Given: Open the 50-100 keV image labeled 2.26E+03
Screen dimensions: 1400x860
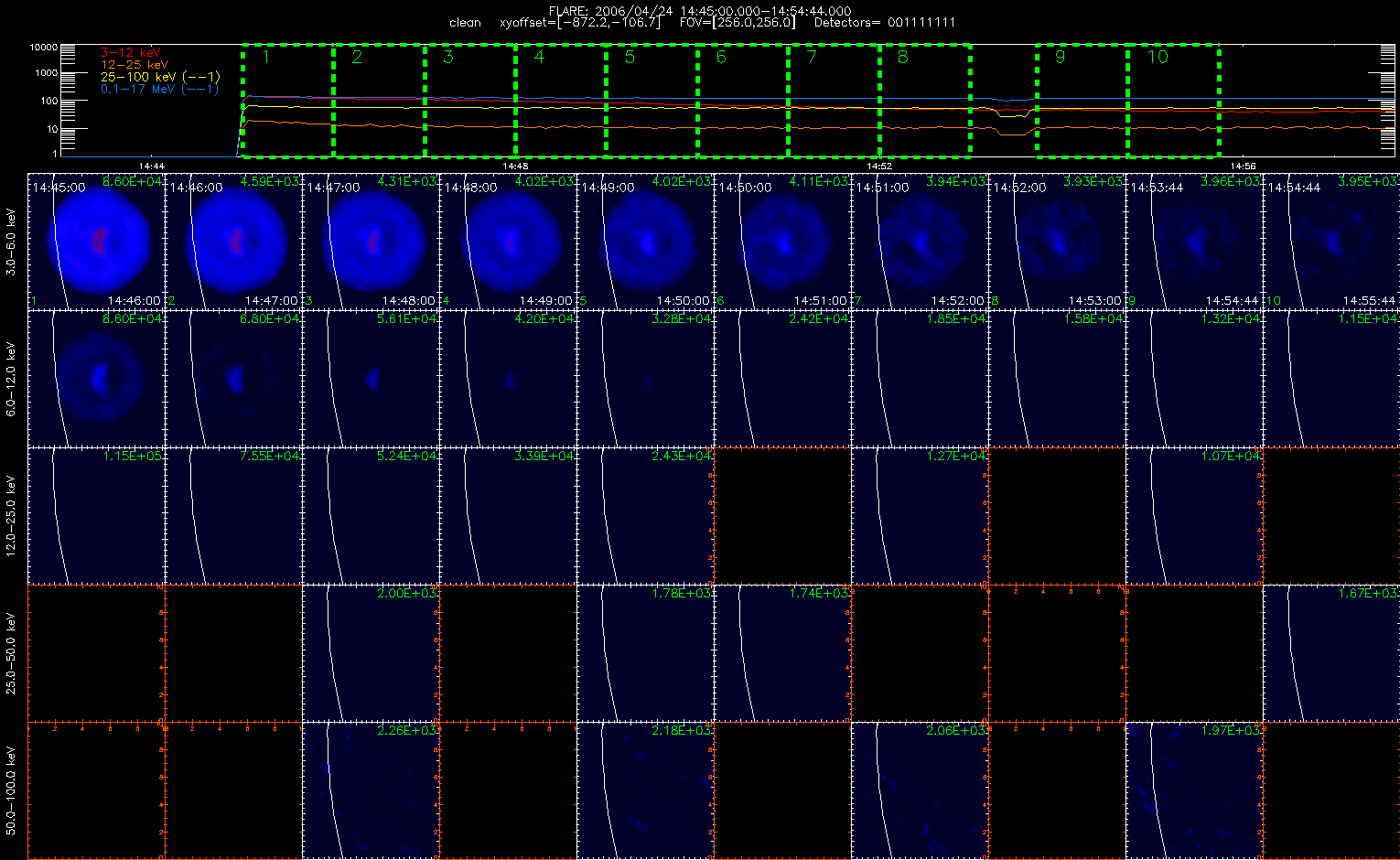Looking at the screenshot, I should click(x=371, y=790).
